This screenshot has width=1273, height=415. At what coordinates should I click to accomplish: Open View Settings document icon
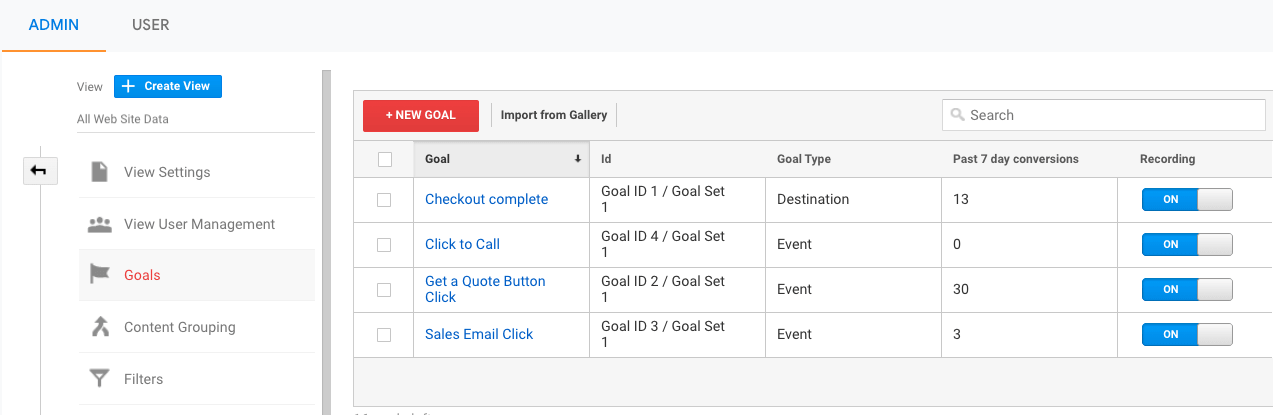(x=99, y=172)
